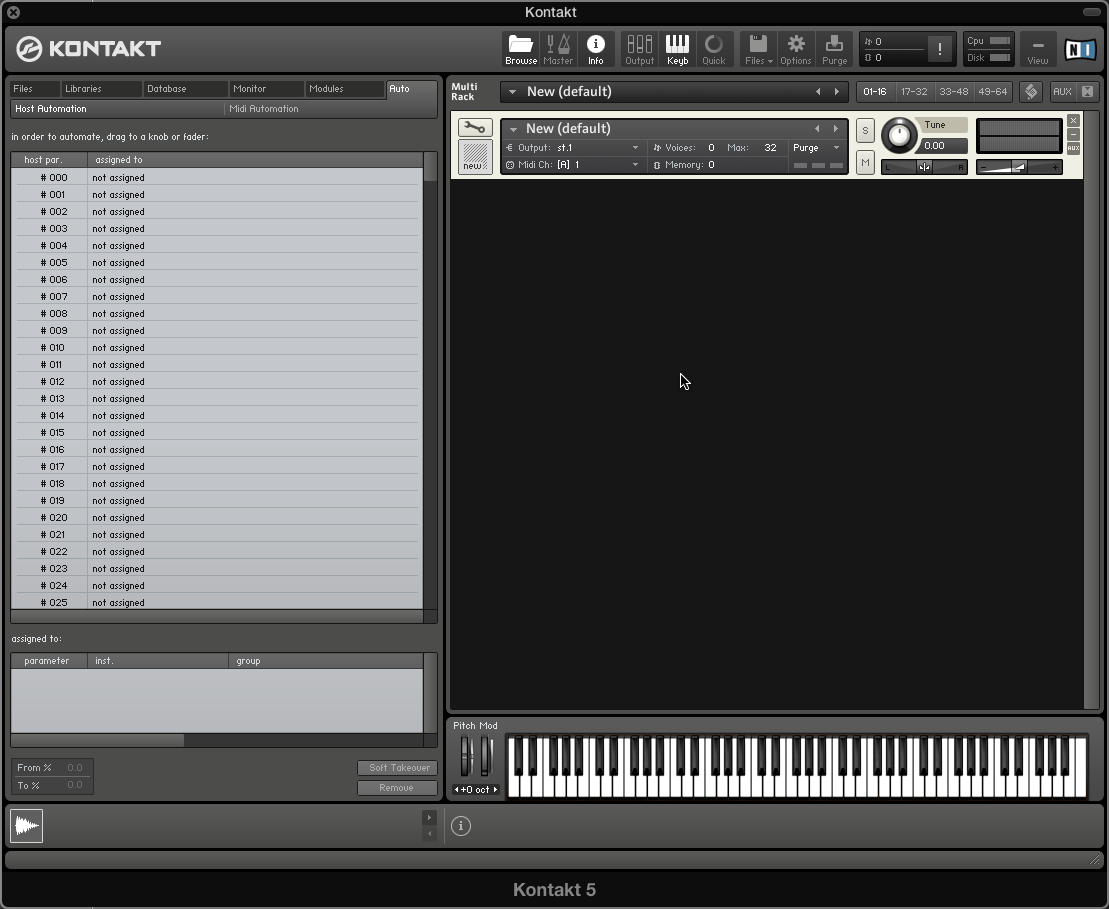Image resolution: width=1109 pixels, height=909 pixels.
Task: Show instrument page 49-64
Action: point(992,92)
